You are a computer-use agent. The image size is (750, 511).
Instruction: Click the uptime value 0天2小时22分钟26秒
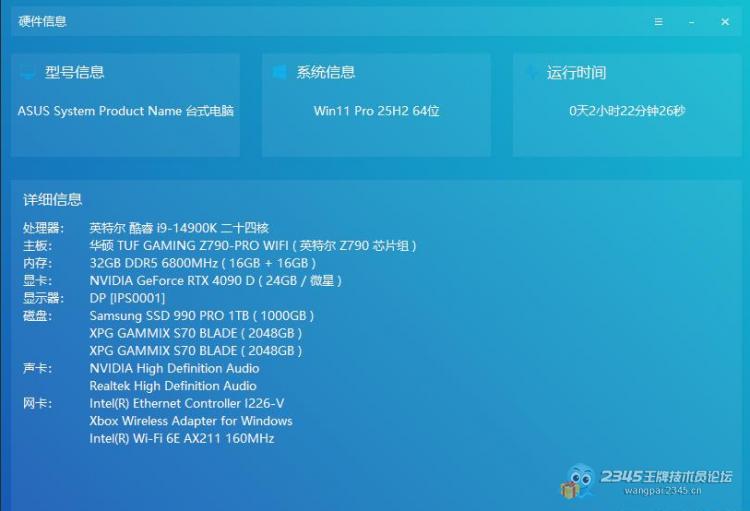tap(627, 111)
